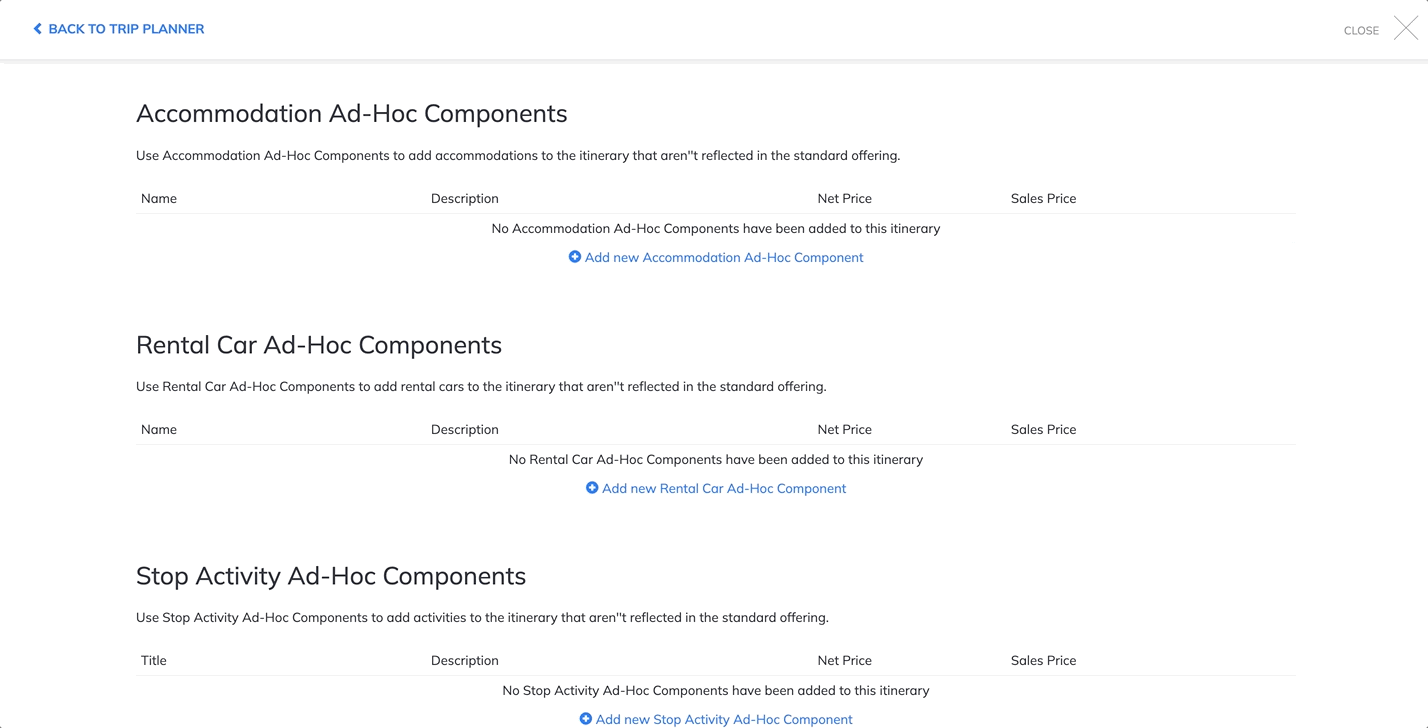Click the Stop Activity Ad-Hoc Components heading
Screen dimensions: 1428x728
[x=331, y=576]
